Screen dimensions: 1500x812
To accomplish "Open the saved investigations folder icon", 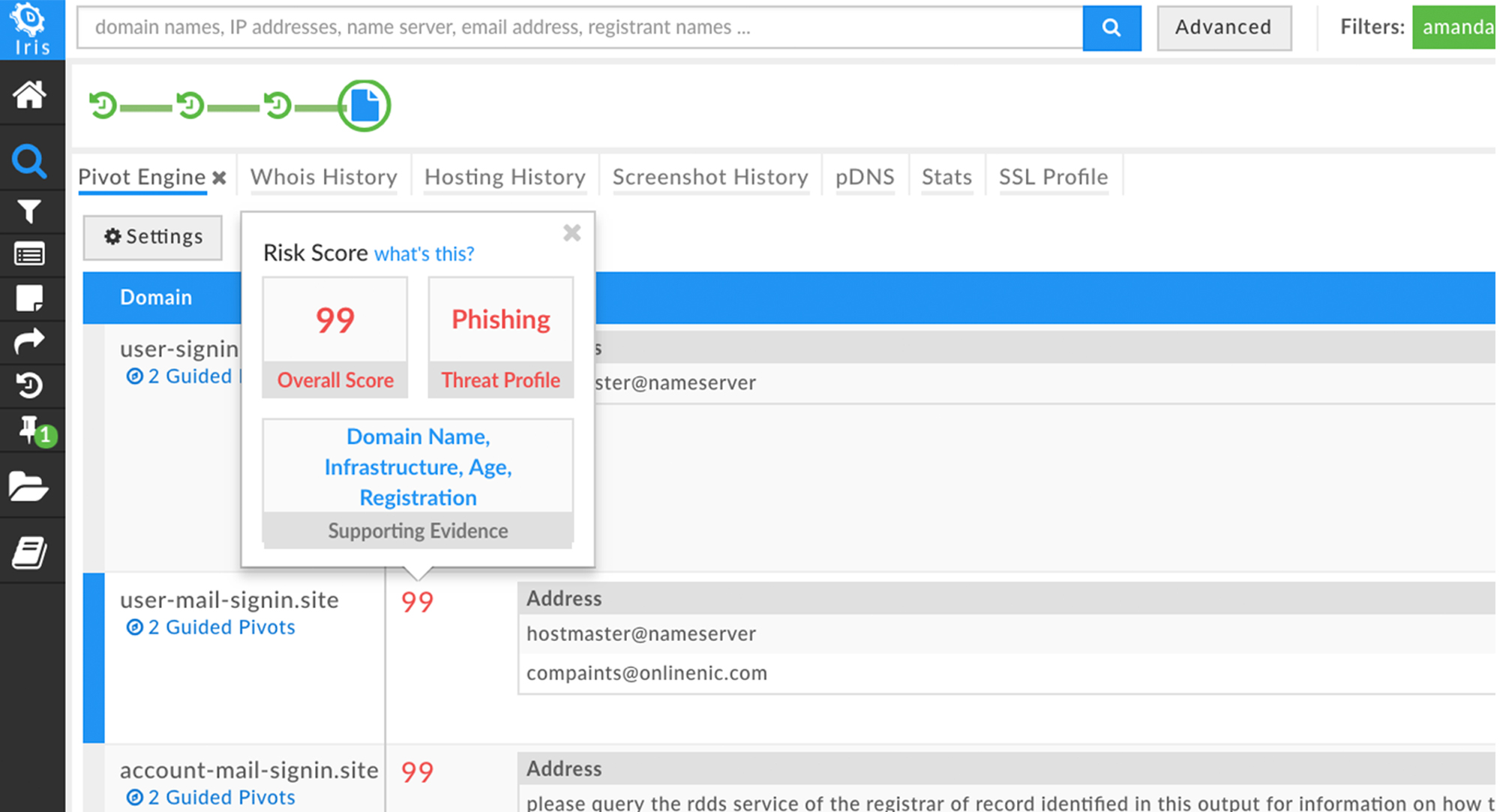I will point(30,487).
